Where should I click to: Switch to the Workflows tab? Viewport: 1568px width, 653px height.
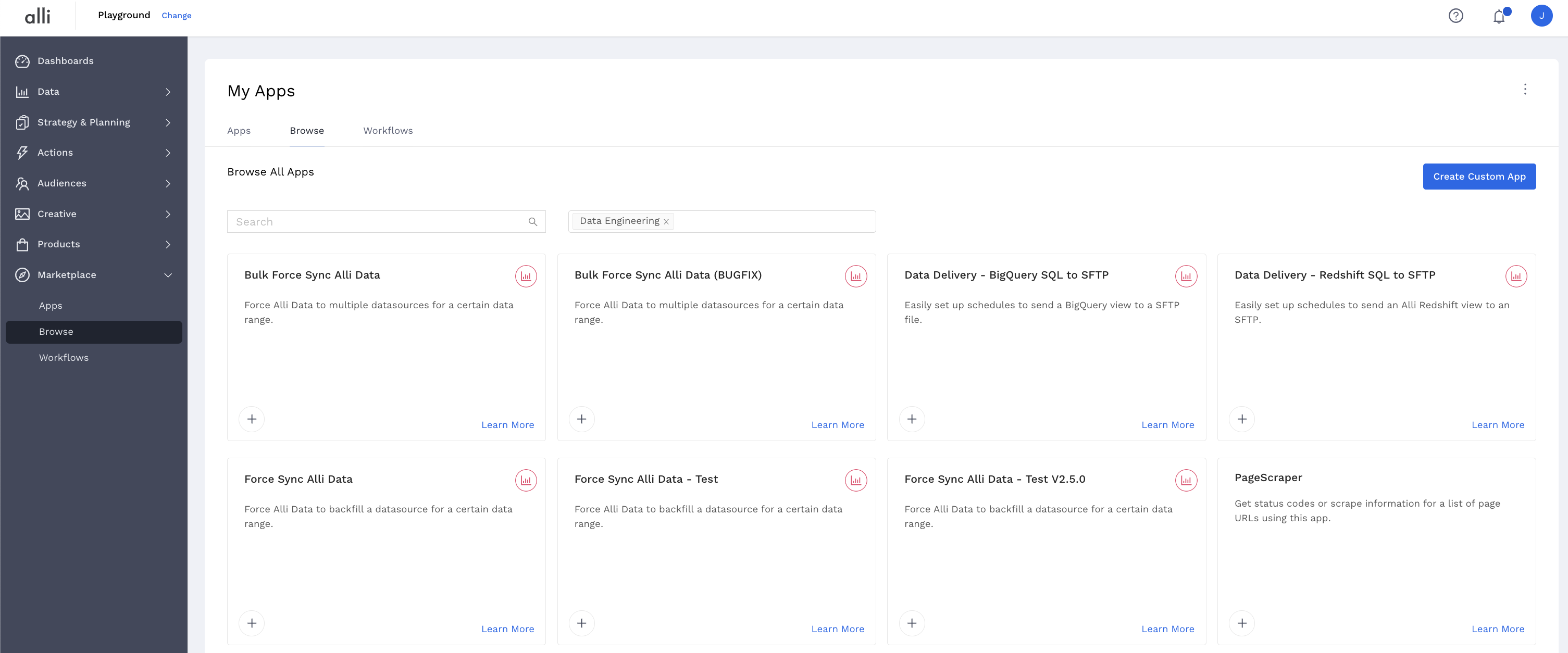click(x=388, y=131)
